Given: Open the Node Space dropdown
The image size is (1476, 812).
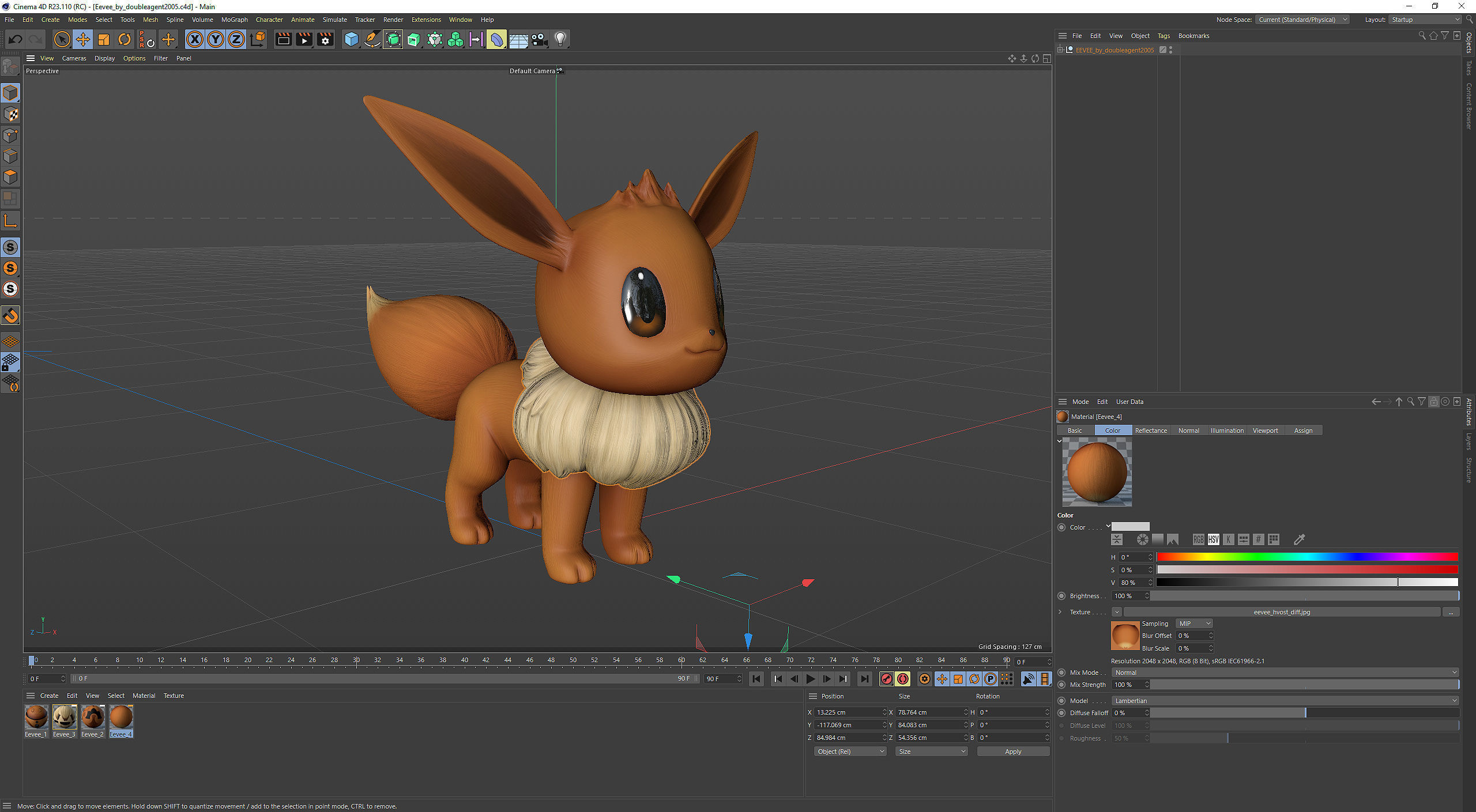Looking at the screenshot, I should coord(1302,20).
